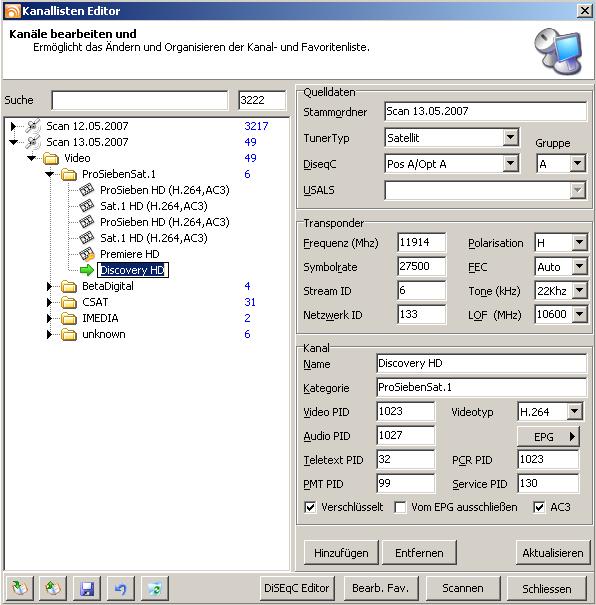
Task: Click the refresh folder icon in bottom toolbar
Action: [154, 588]
